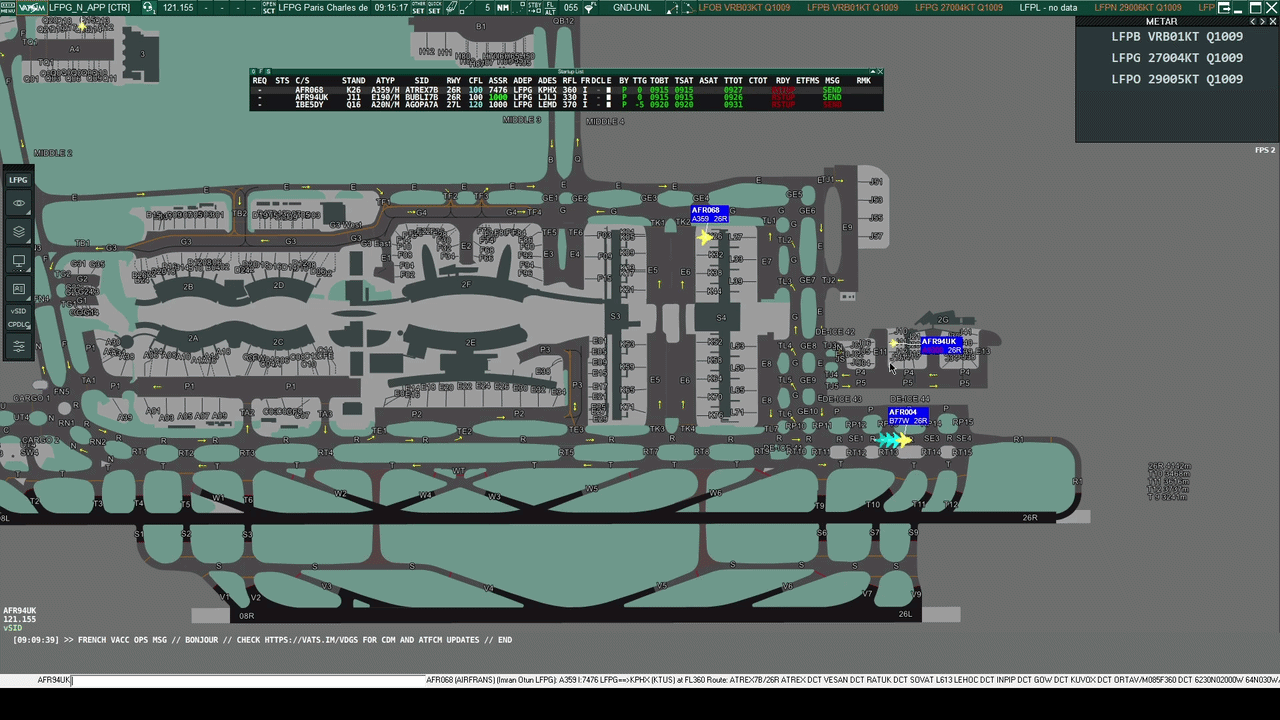Click the LFPG 27004KT METAR line in panel

tap(1177, 58)
